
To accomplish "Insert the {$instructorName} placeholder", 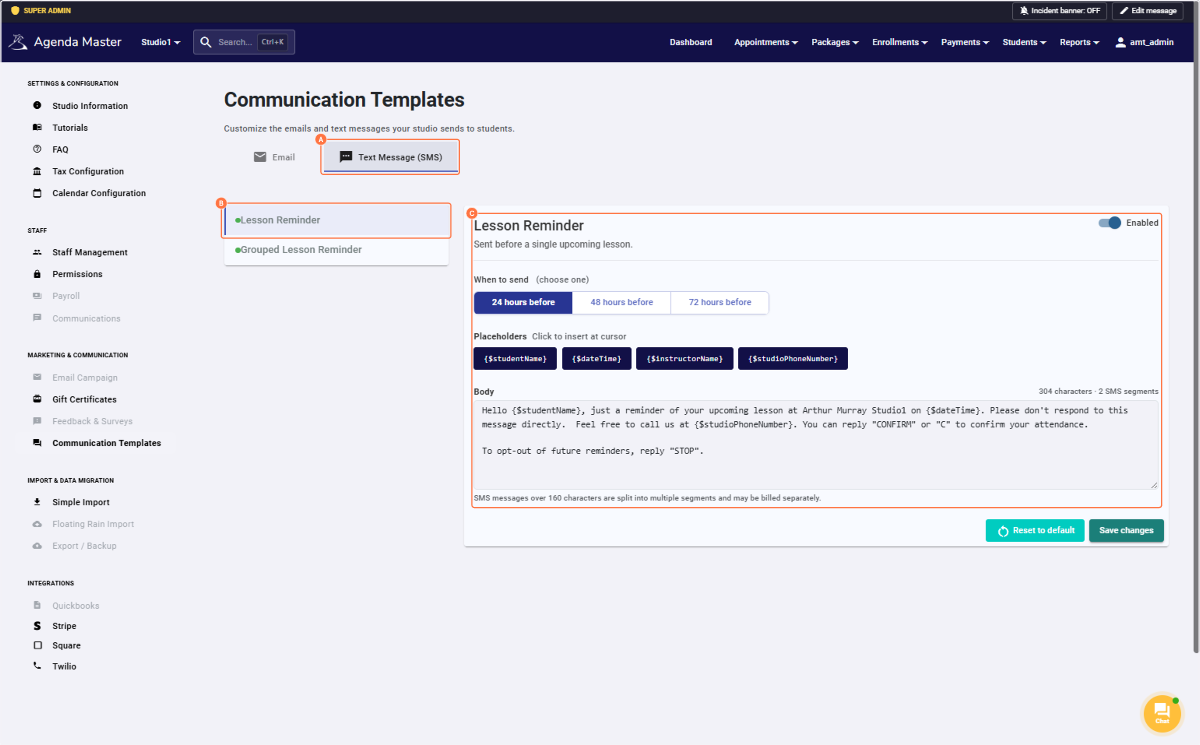I will click(685, 358).
